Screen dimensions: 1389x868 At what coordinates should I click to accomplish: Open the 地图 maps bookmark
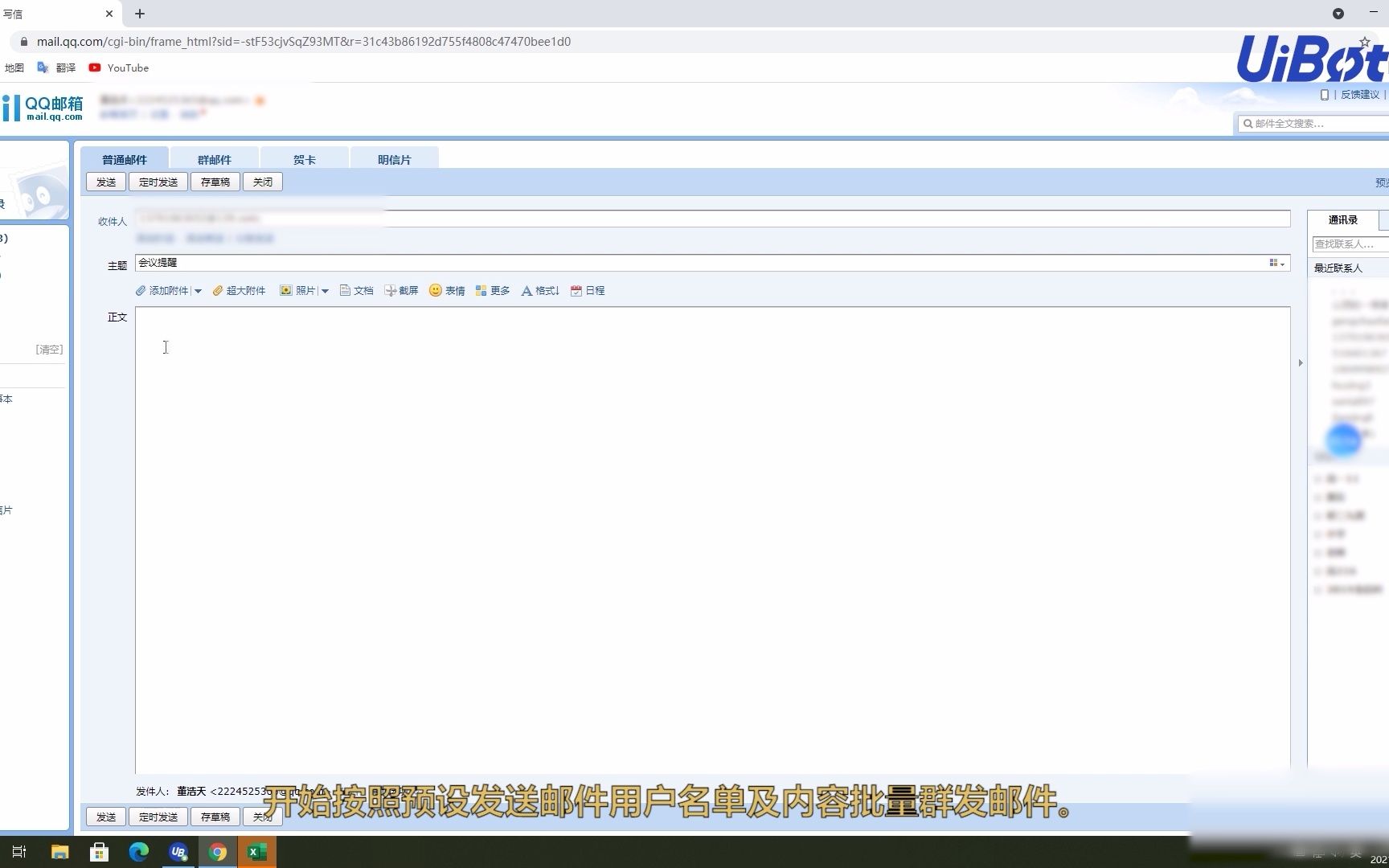click(x=14, y=68)
